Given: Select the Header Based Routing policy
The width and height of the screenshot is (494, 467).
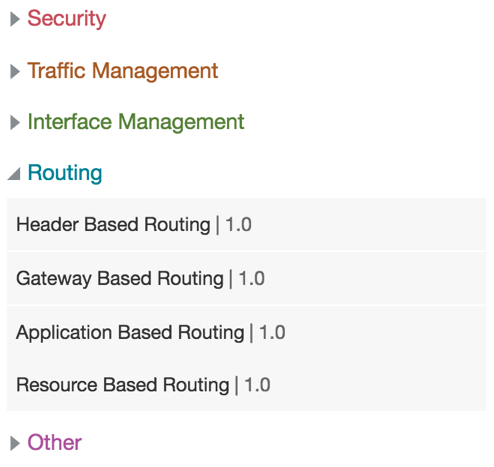Looking at the screenshot, I should pos(246,224).
